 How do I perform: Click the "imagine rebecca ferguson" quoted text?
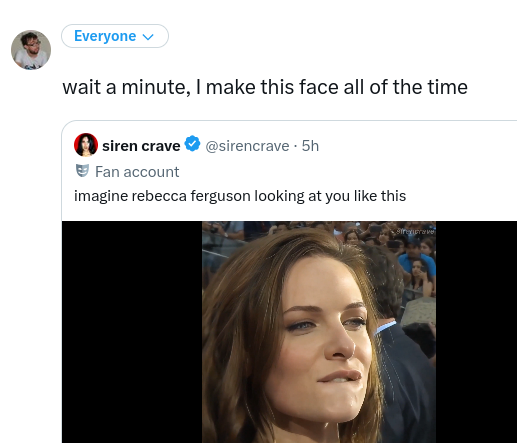(x=240, y=196)
